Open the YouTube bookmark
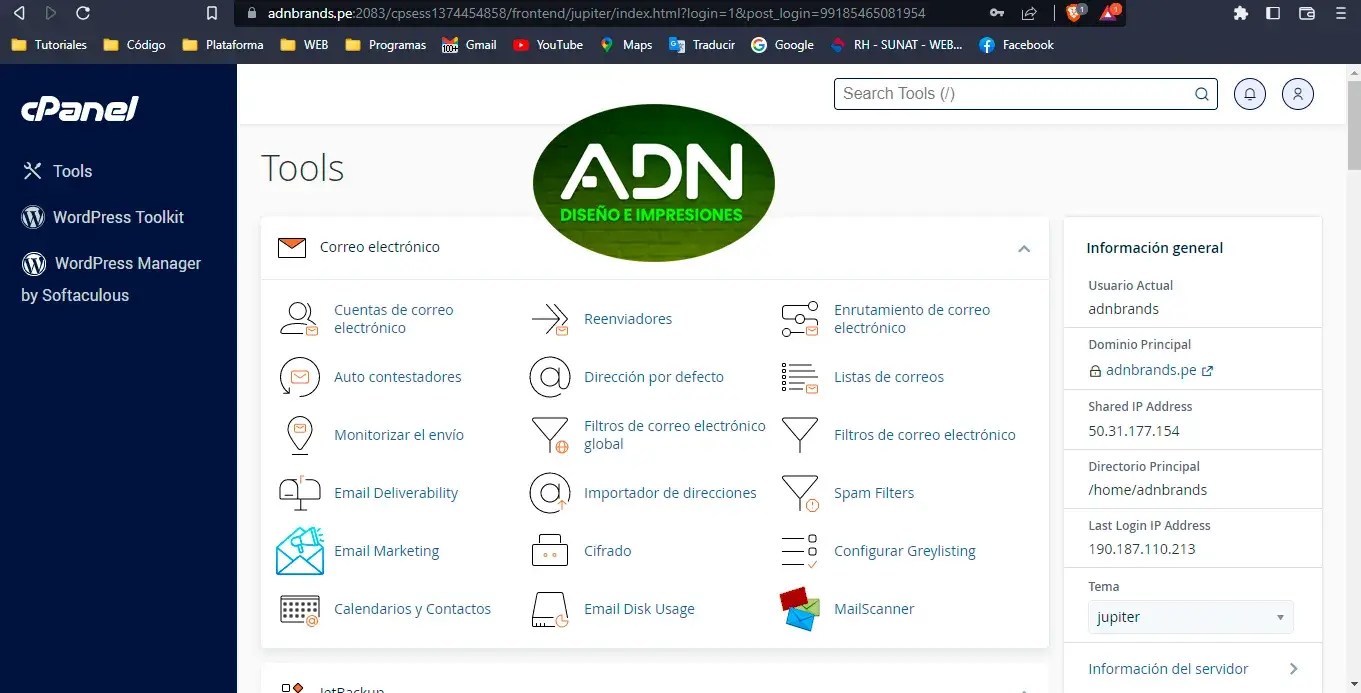Screen dimensions: 1361x693 pos(548,45)
